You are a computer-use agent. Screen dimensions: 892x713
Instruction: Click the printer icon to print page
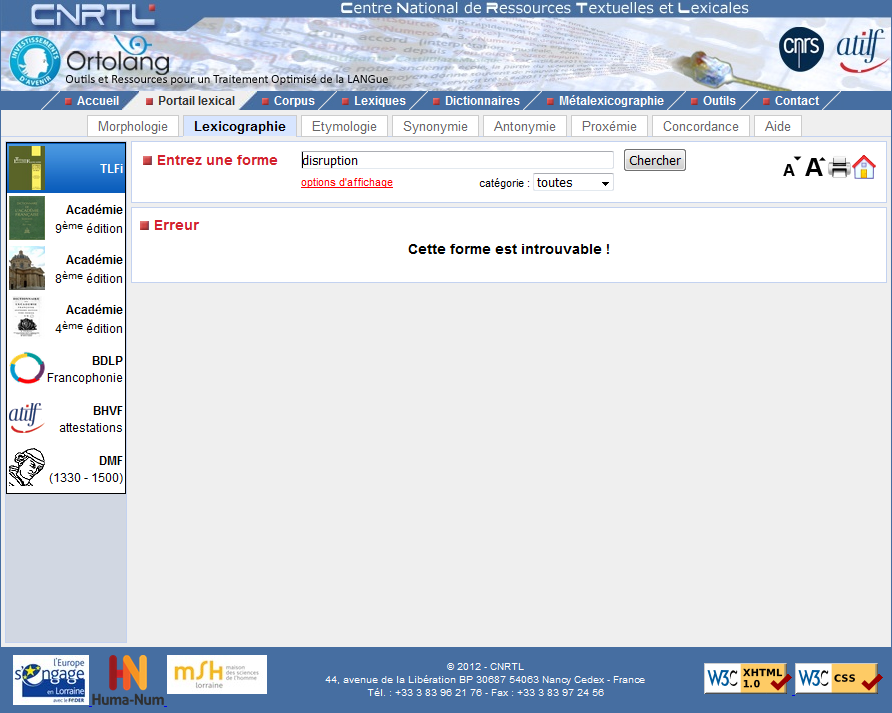click(x=839, y=167)
